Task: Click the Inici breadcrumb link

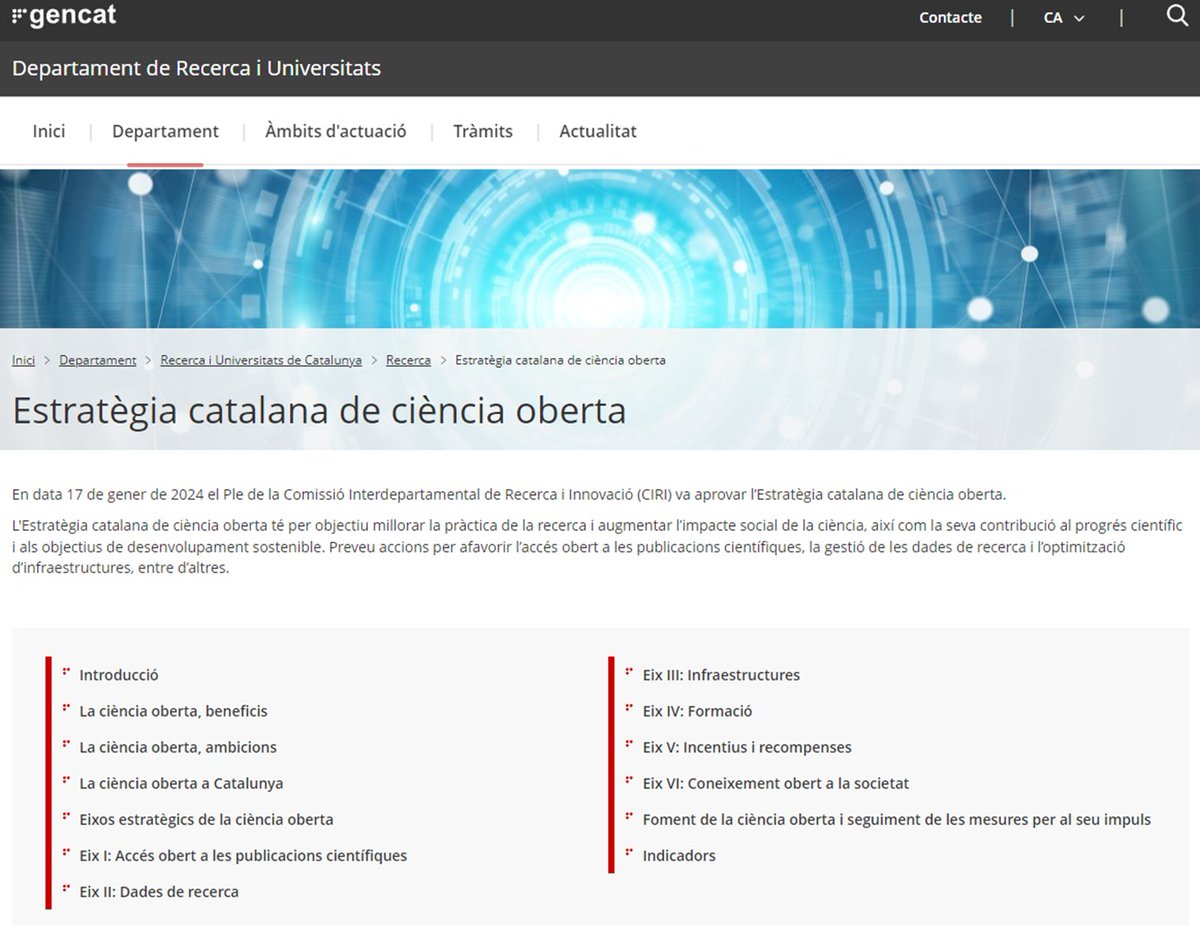Action: point(23,360)
